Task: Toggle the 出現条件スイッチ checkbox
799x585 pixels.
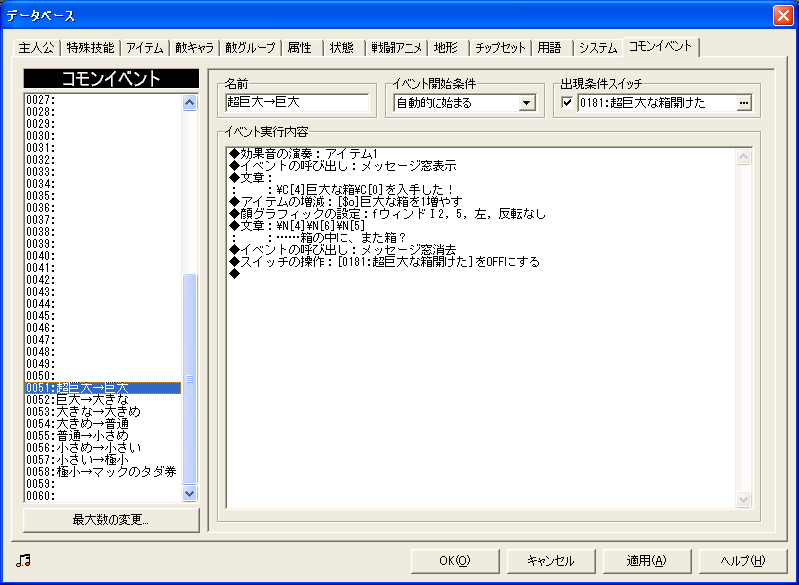Action: coord(567,103)
